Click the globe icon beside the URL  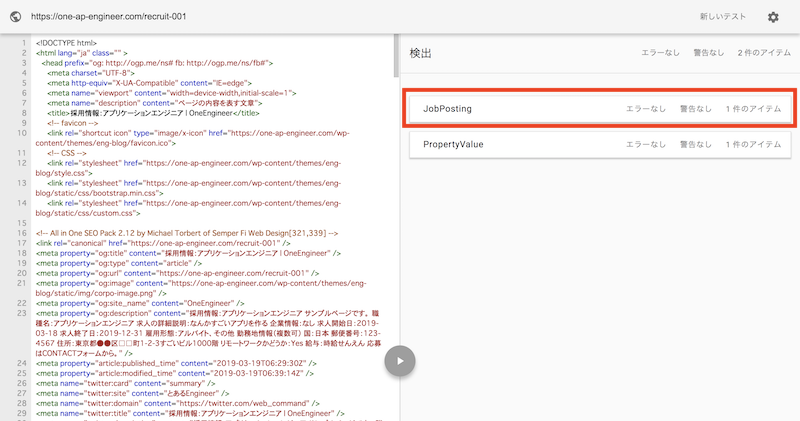pyautogui.click(x=16, y=16)
